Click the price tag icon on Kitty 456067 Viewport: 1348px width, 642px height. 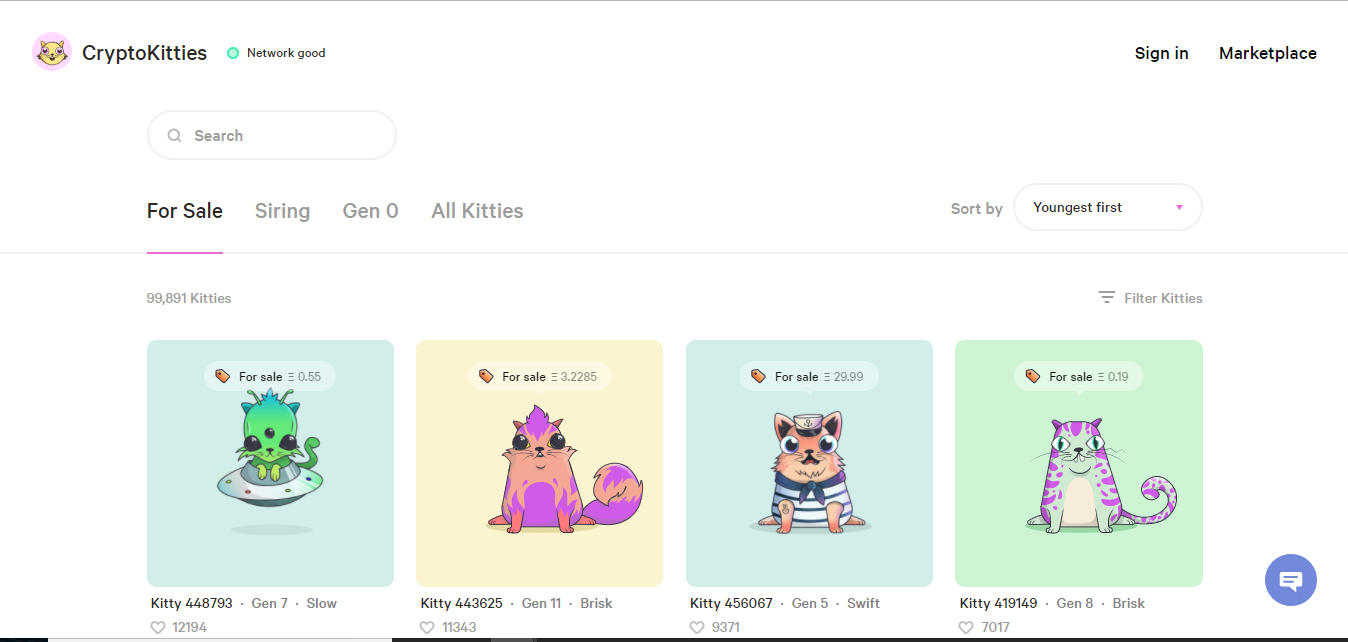tap(758, 377)
